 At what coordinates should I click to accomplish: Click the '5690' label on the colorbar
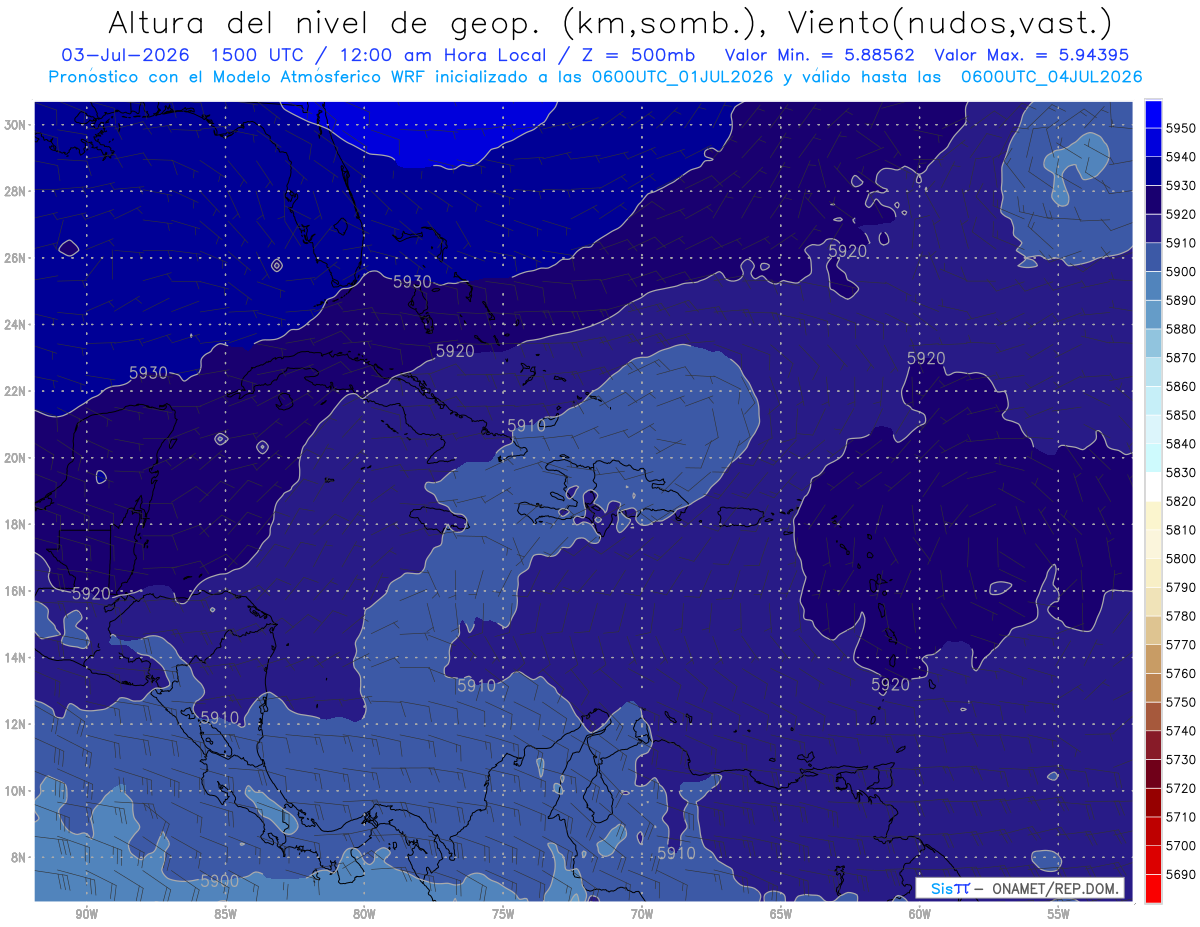(x=1181, y=874)
